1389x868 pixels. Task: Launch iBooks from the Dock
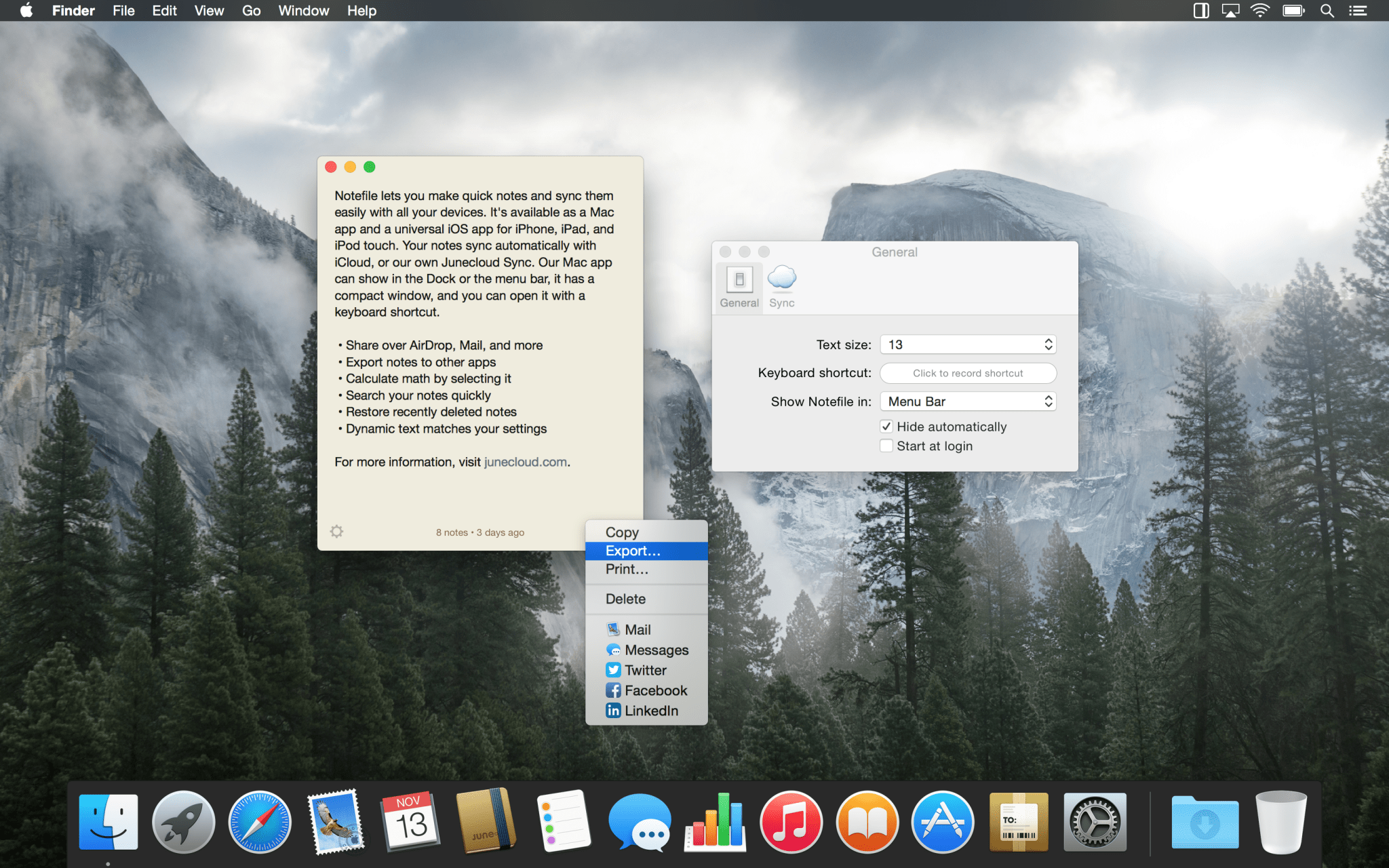(867, 822)
